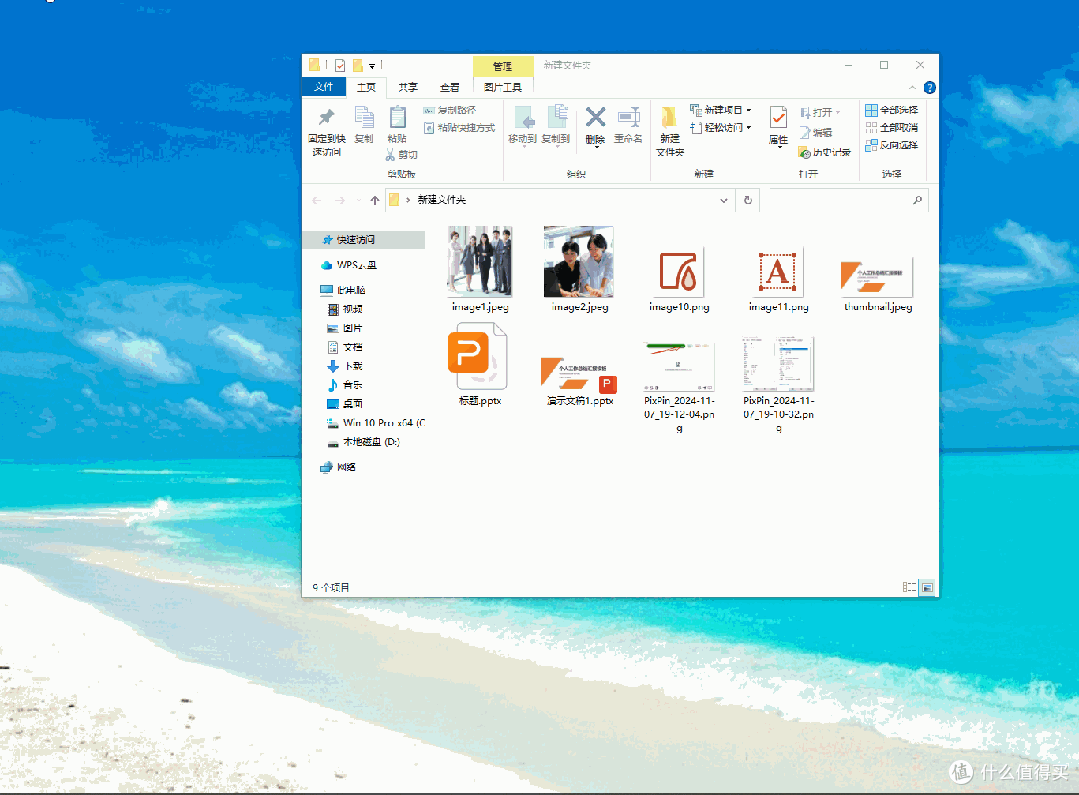Switch to the 共享 (Share) ribbon tab
1079x795 pixels.
click(408, 87)
